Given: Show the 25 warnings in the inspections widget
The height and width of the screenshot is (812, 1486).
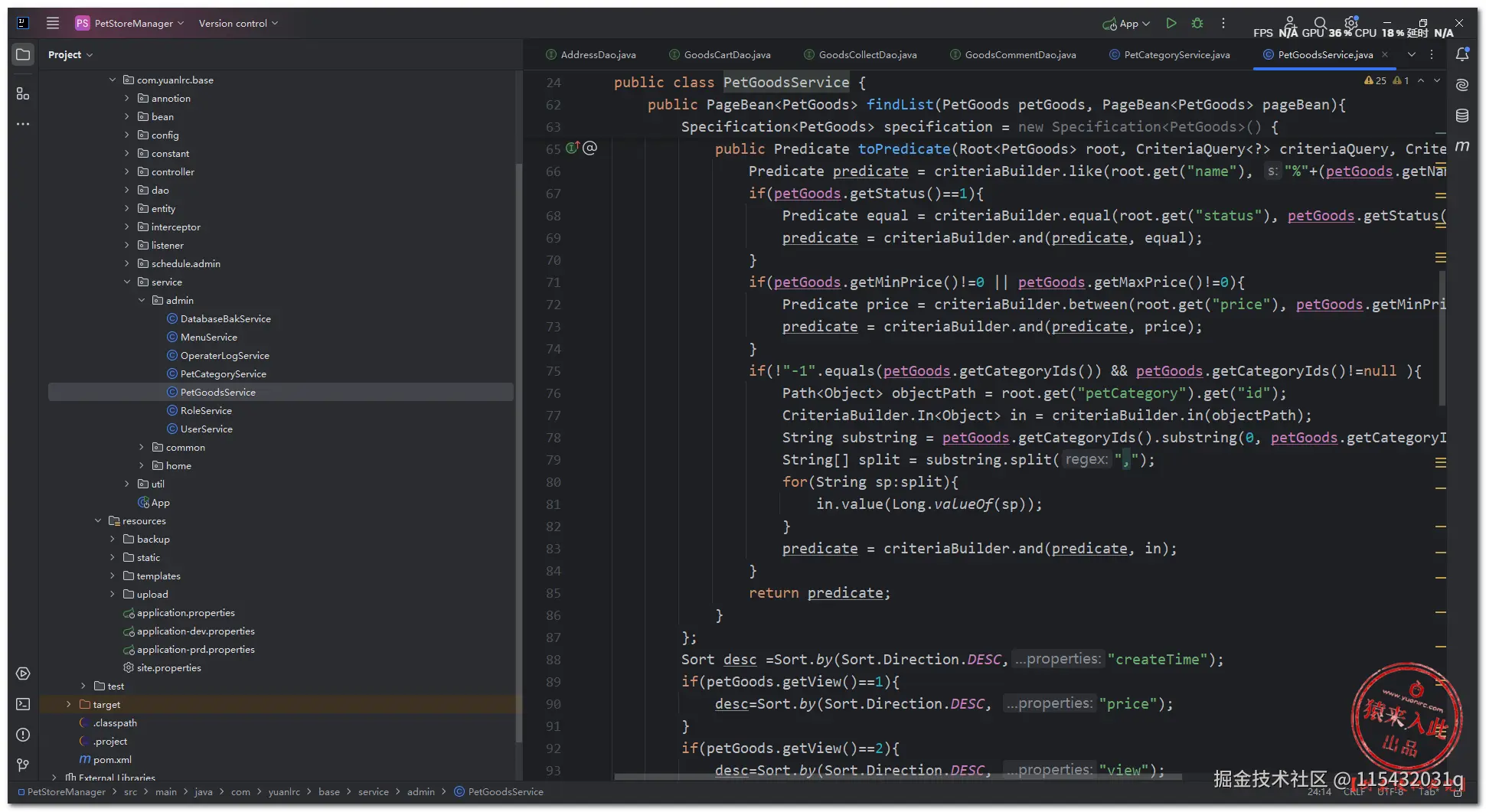Looking at the screenshot, I should [1375, 80].
